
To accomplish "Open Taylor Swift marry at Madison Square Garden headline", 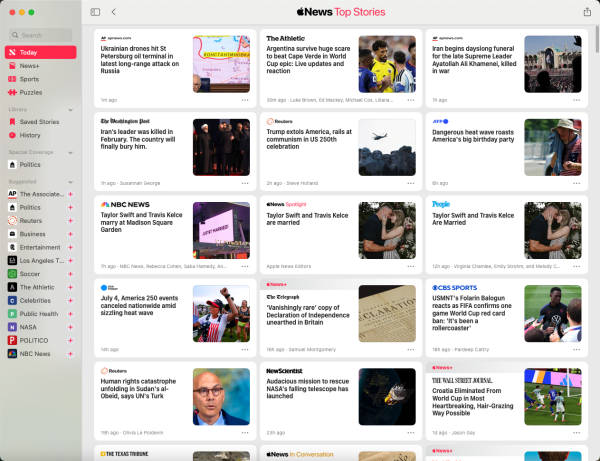I will [x=141, y=222].
